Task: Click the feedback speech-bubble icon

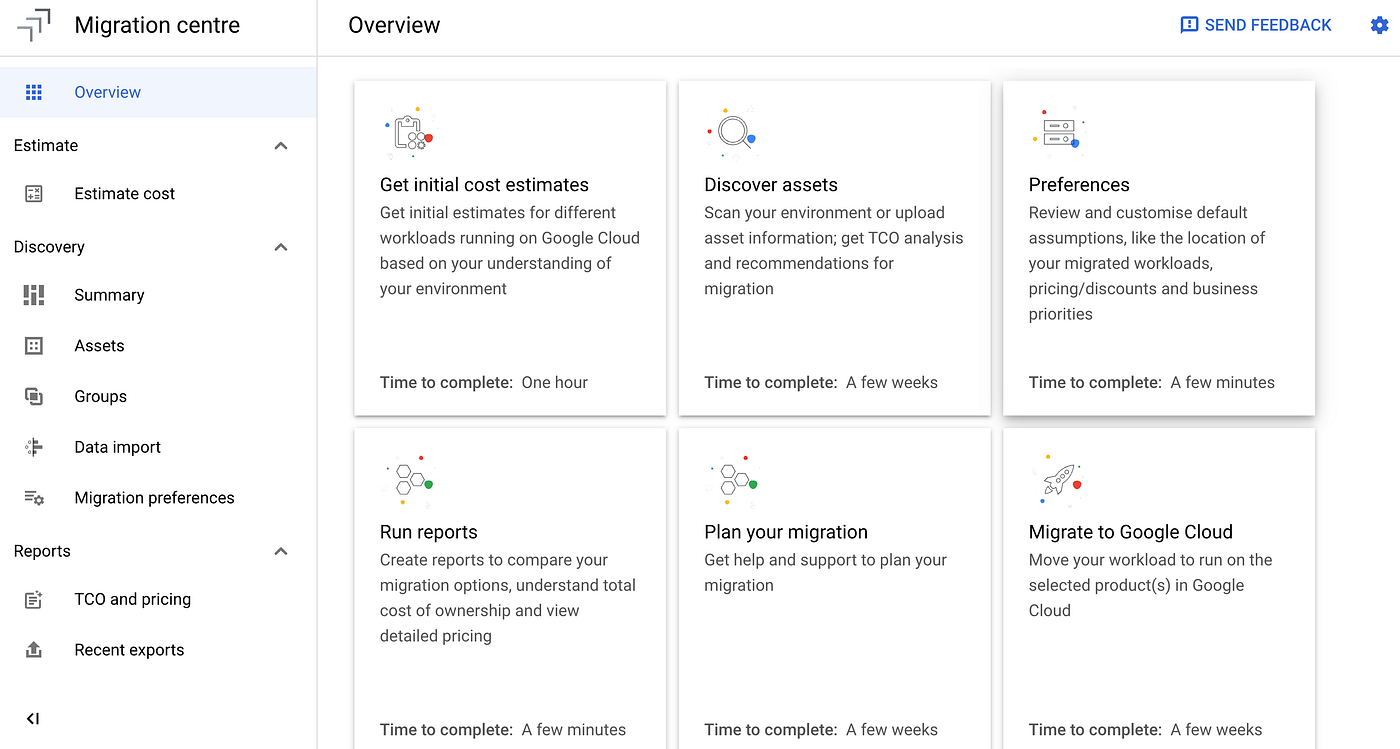Action: pos(1187,24)
